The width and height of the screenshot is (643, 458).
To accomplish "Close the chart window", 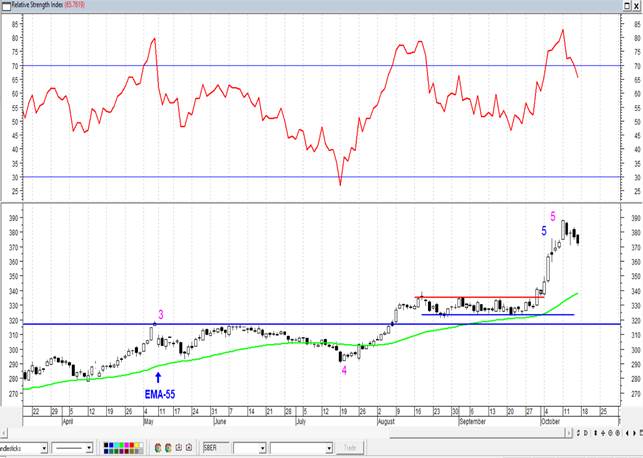I will 638,6.
